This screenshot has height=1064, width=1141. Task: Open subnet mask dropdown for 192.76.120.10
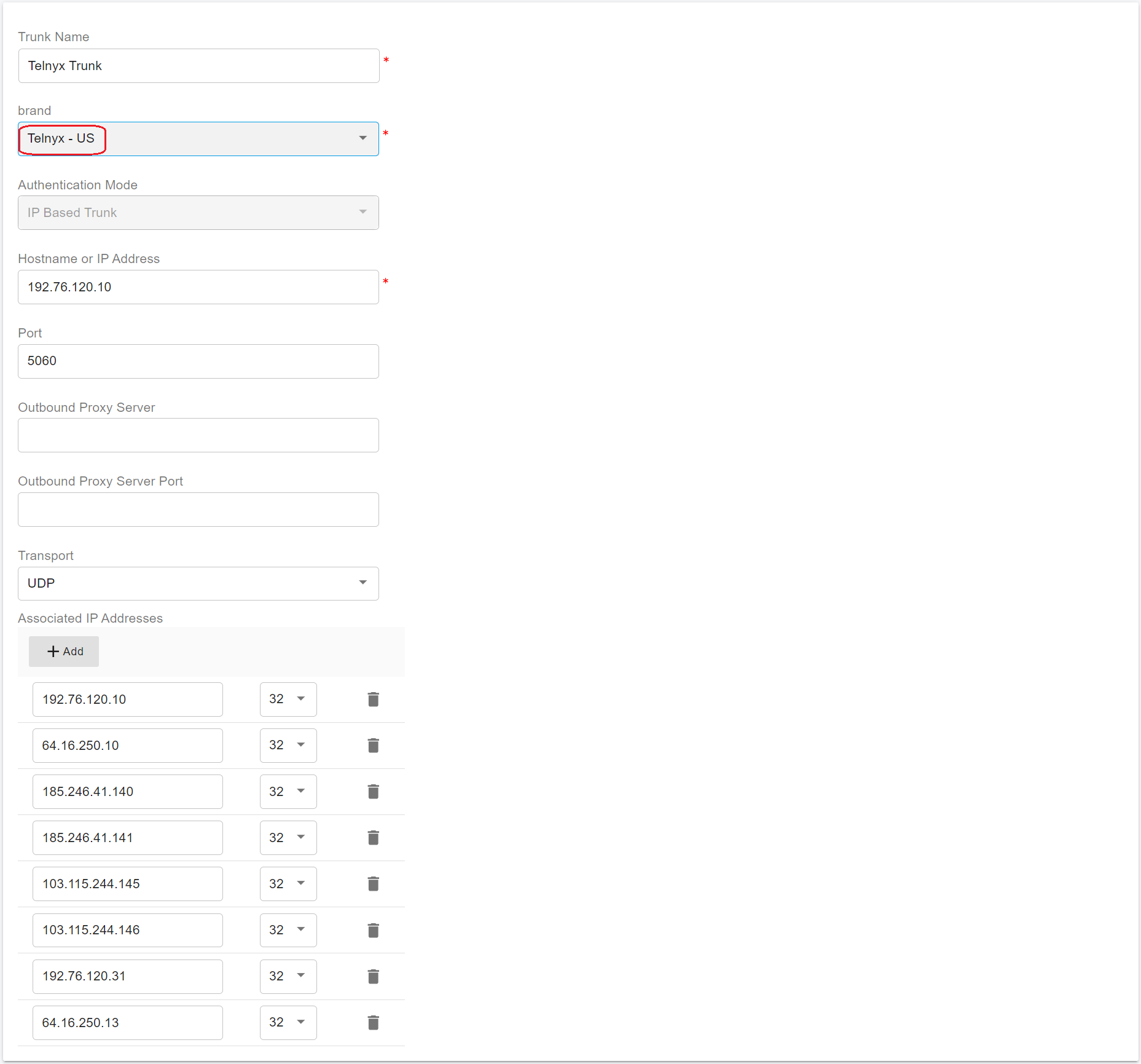point(288,699)
